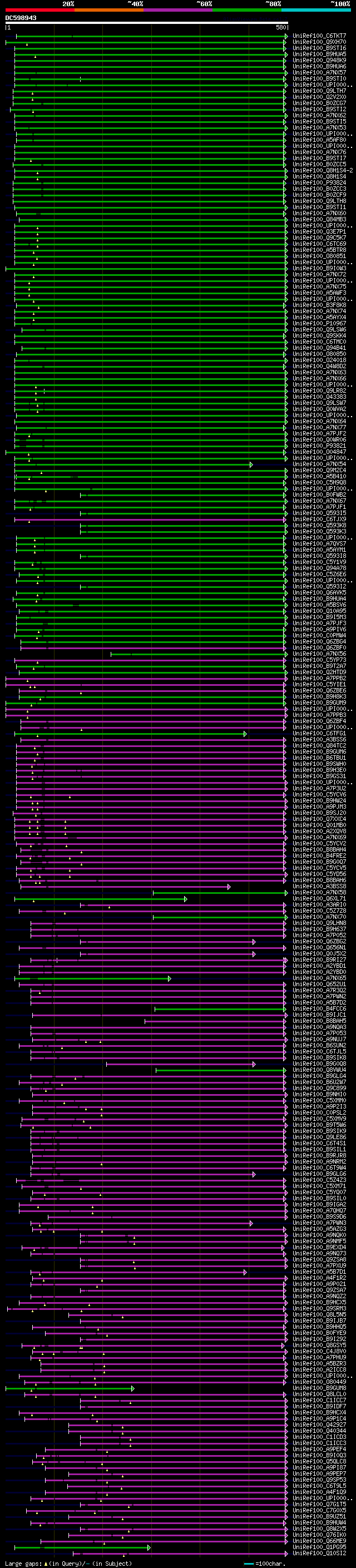Select hit UniRef100_A7QVS7
Image resolution: width=356 pixels, height=1568 pixels.
point(319,544)
